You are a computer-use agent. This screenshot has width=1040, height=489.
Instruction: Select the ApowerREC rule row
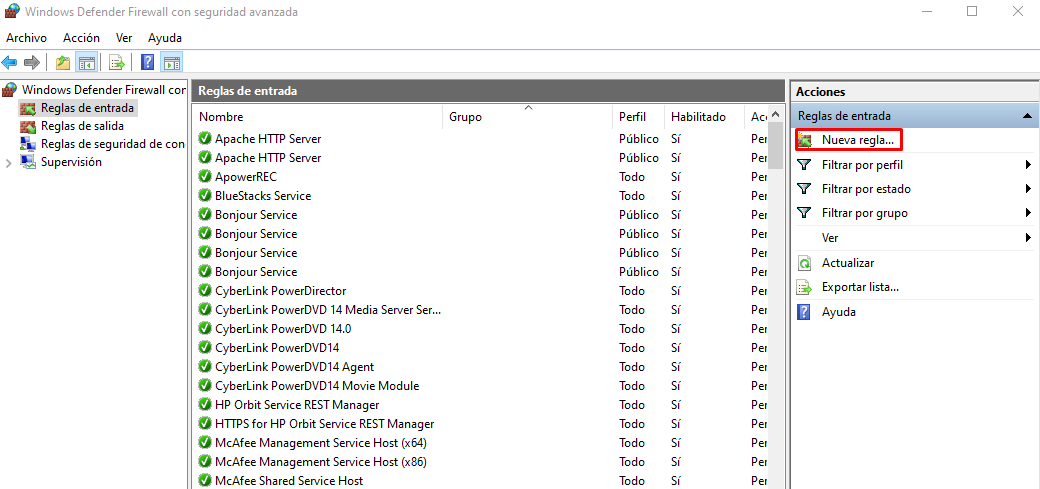coord(480,177)
